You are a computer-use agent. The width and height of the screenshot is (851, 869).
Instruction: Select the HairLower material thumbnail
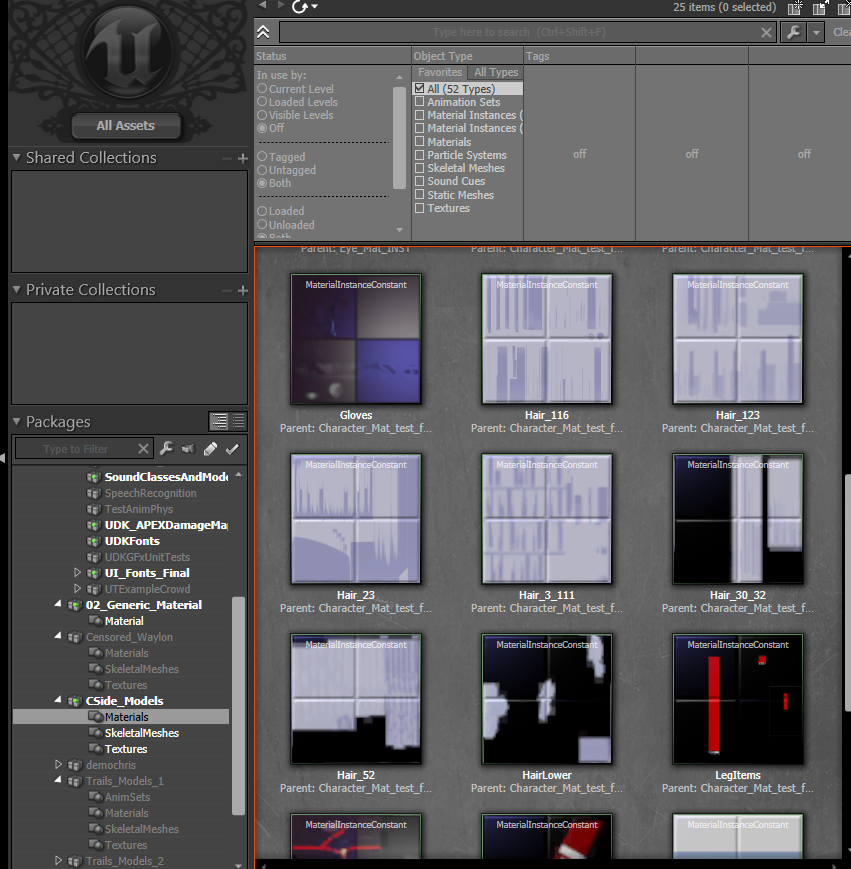coord(547,699)
